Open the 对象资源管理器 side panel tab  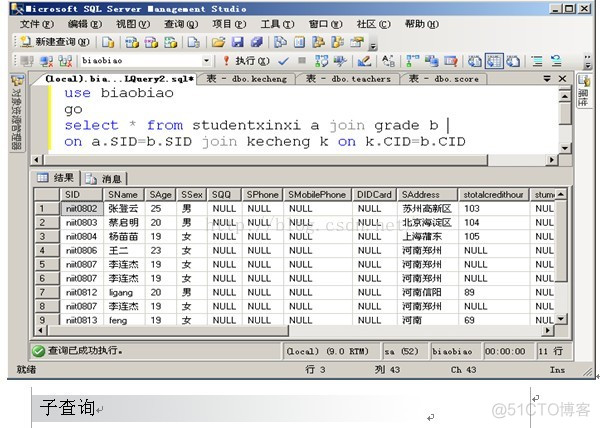click(17, 113)
